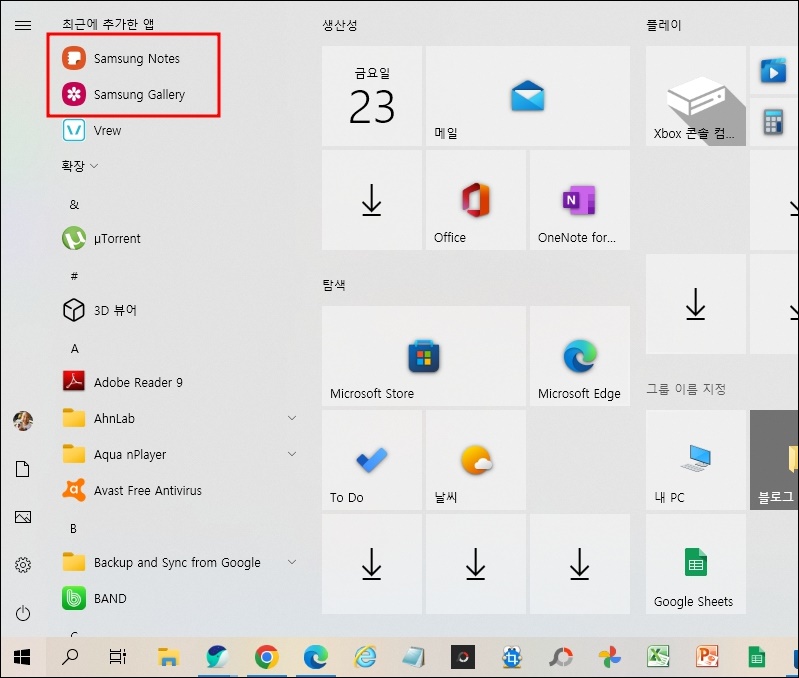This screenshot has width=799, height=678.
Task: Open the calendar tile showing 금요일 23
Action: click(372, 96)
